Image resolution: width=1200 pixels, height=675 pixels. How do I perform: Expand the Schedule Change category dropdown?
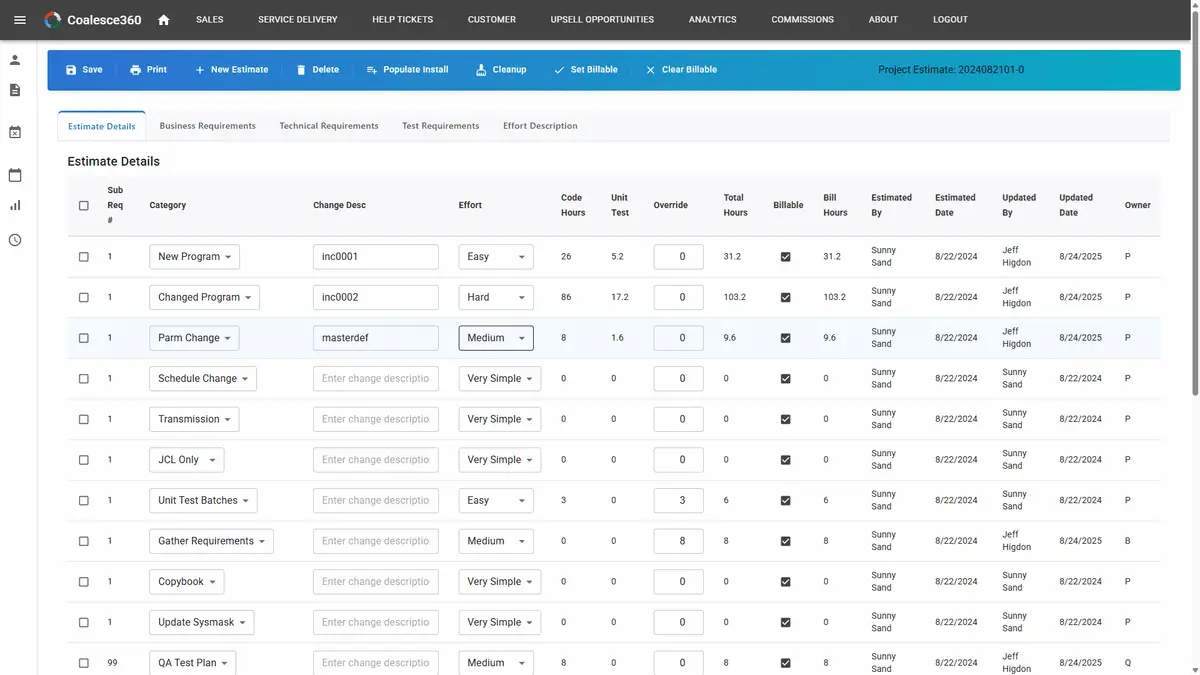(204, 378)
